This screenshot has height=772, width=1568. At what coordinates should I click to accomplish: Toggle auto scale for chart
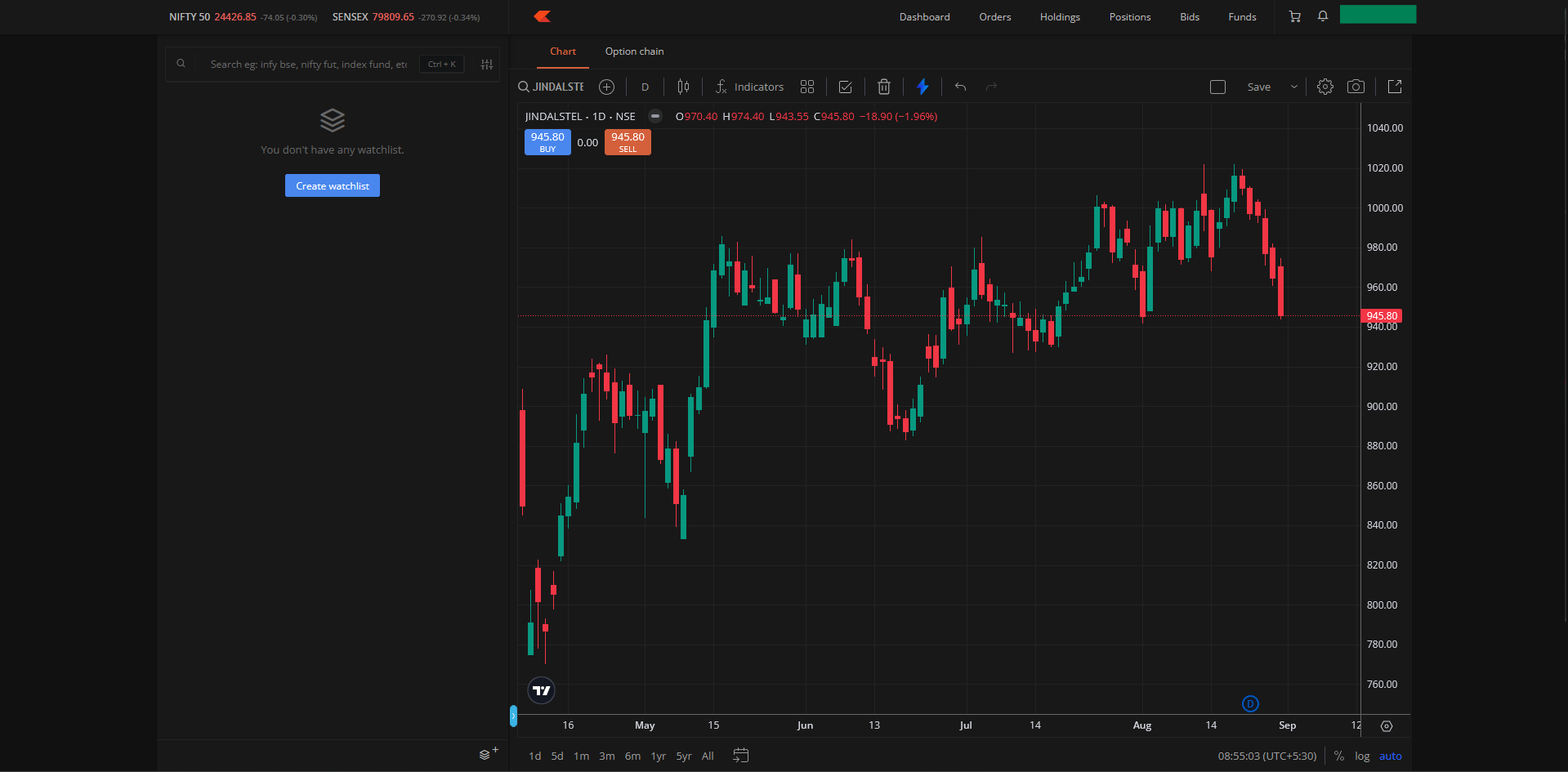point(1390,756)
